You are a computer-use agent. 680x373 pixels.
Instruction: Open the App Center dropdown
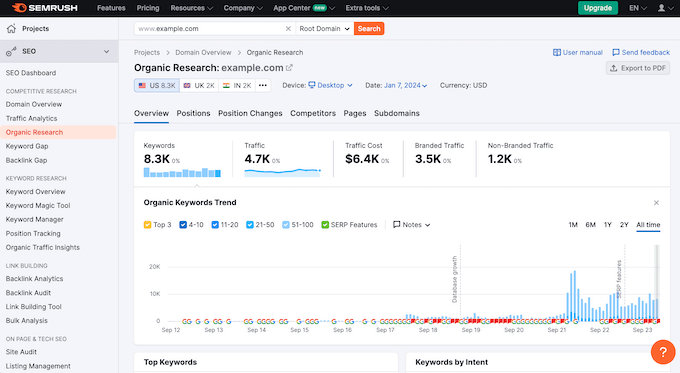[x=304, y=8]
